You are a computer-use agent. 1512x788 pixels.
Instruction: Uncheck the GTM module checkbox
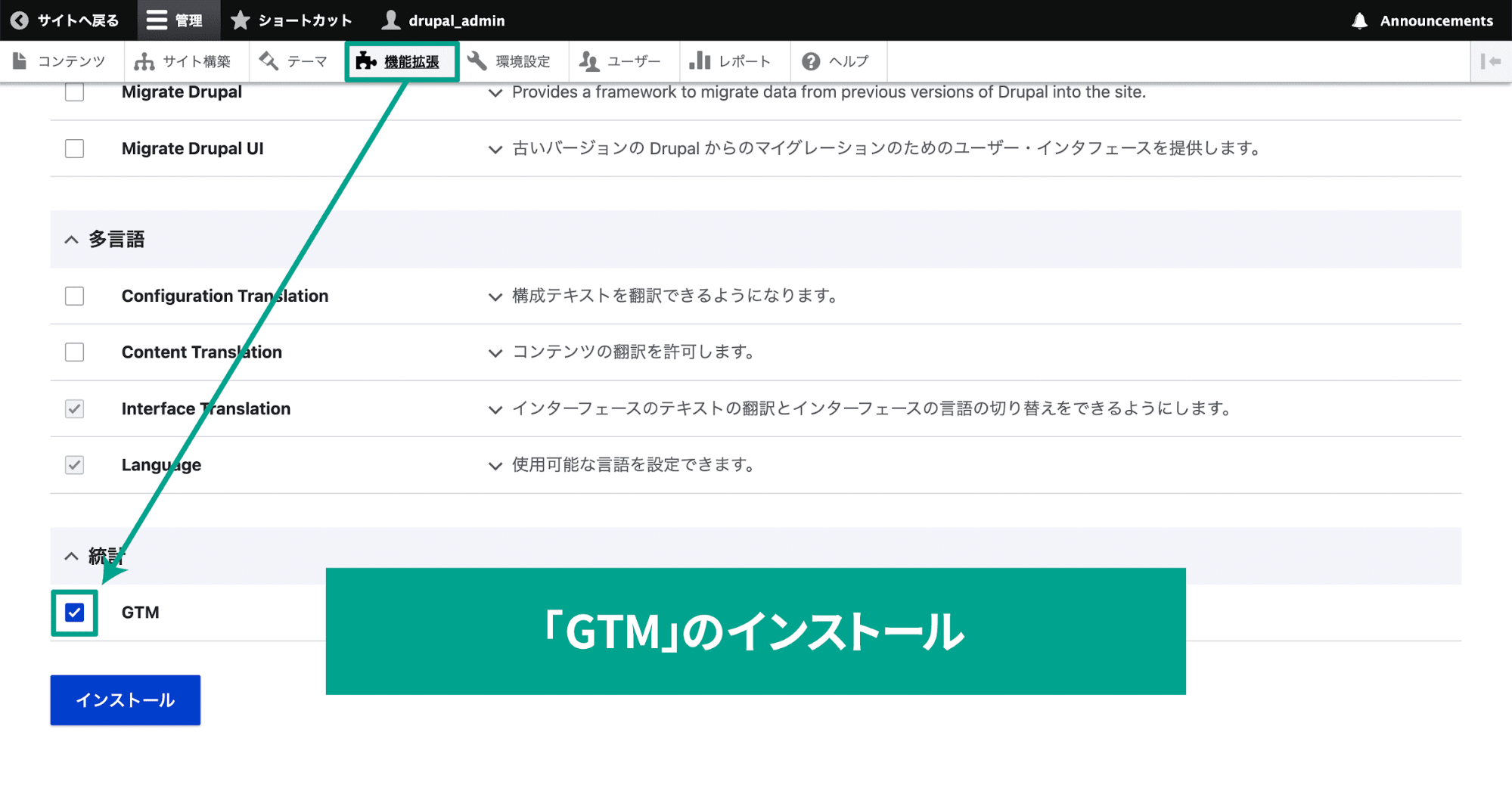click(x=74, y=613)
